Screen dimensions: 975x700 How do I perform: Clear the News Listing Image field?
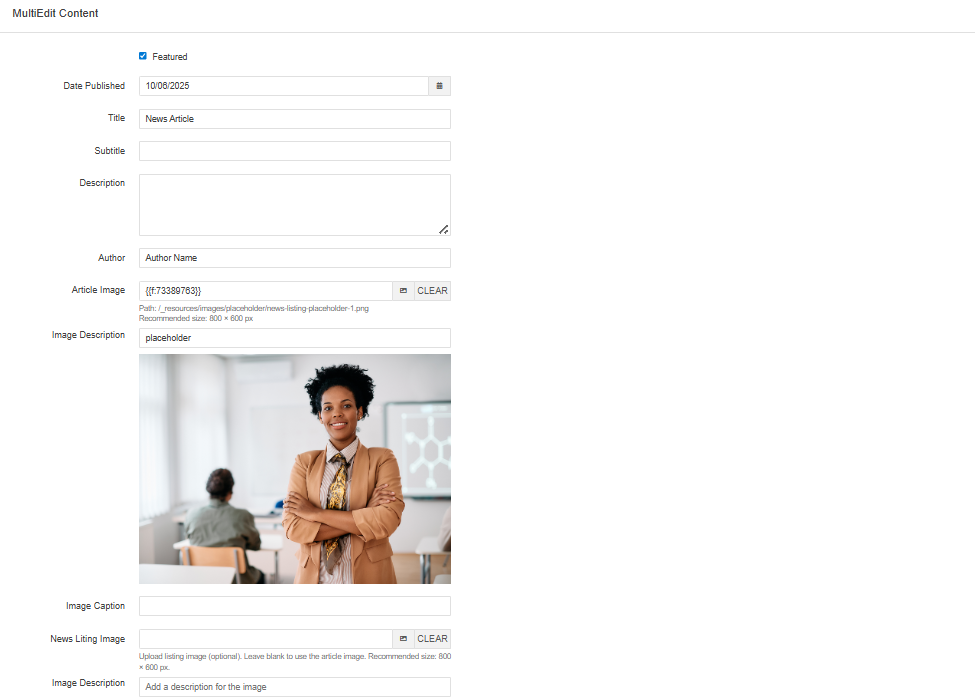(431, 638)
